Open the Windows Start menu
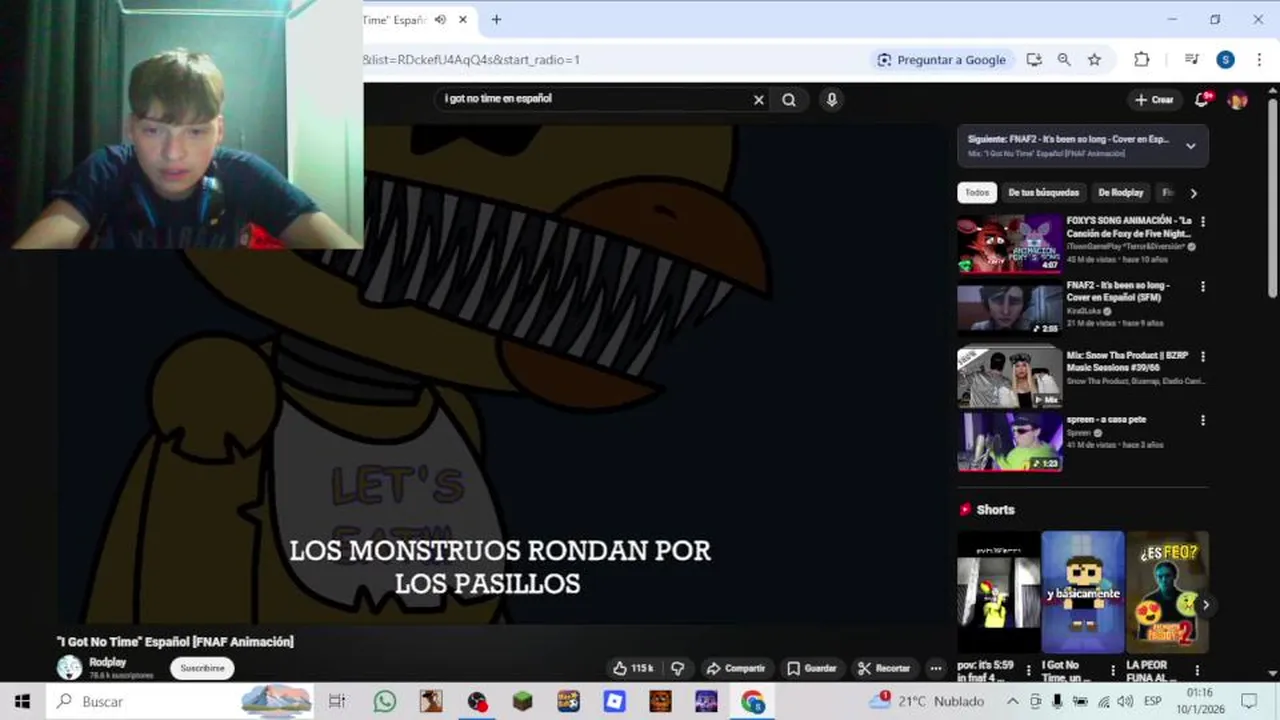1280x720 pixels. coord(22,701)
